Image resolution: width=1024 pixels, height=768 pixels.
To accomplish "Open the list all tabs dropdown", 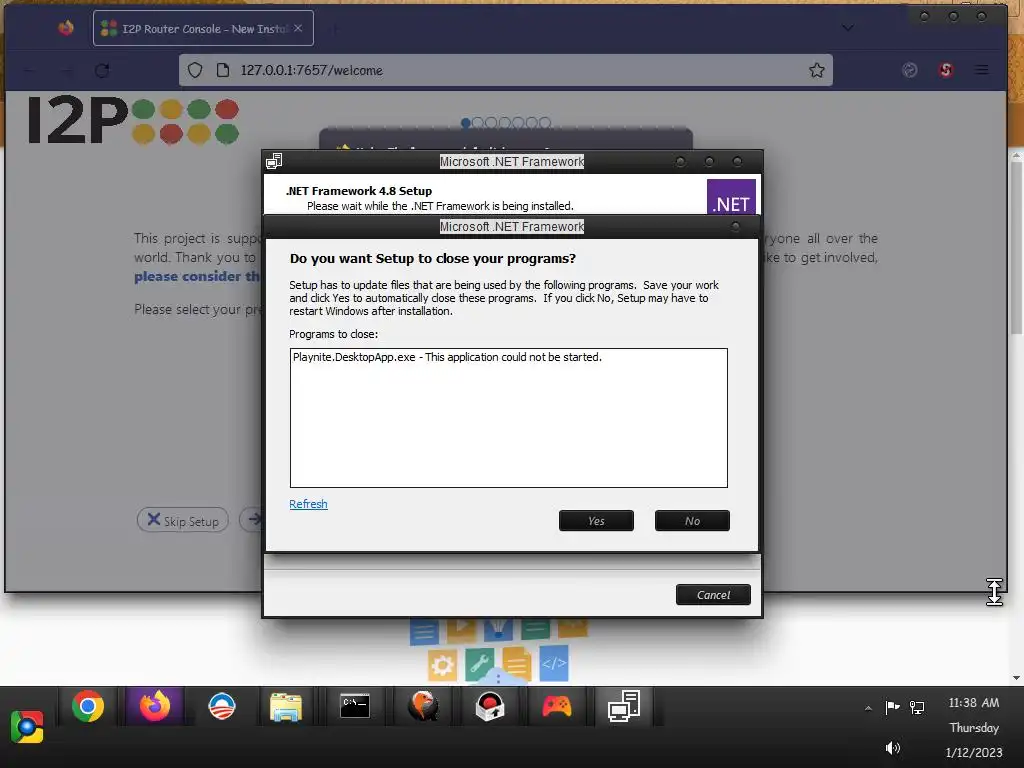I will 848,28.
